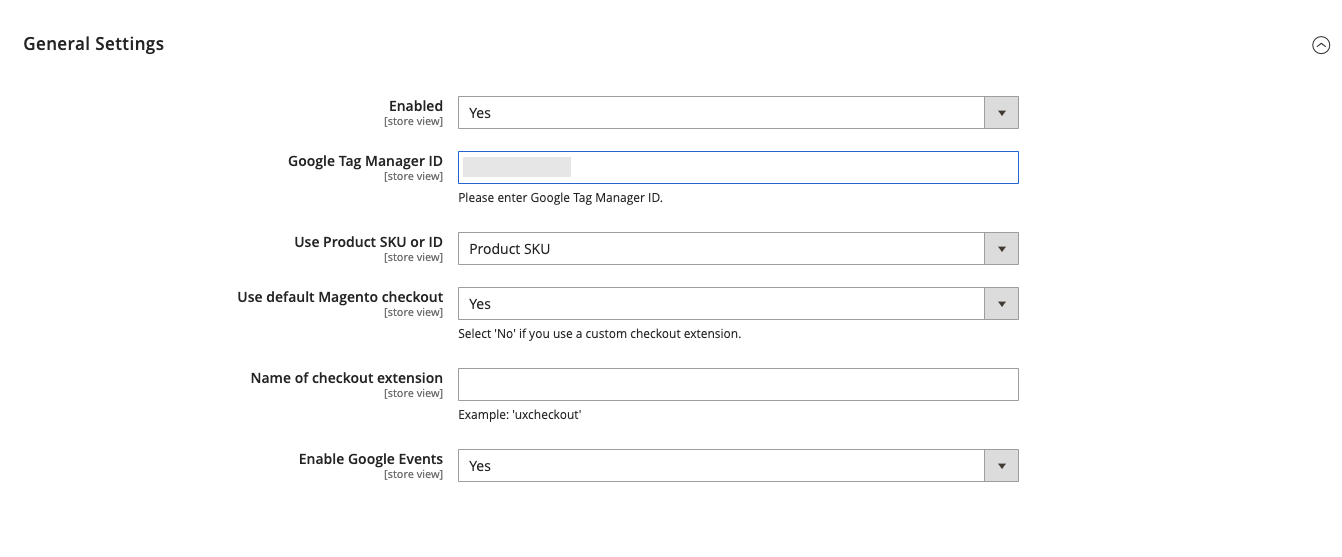Collapse the General Settings section icon

click(1321, 45)
